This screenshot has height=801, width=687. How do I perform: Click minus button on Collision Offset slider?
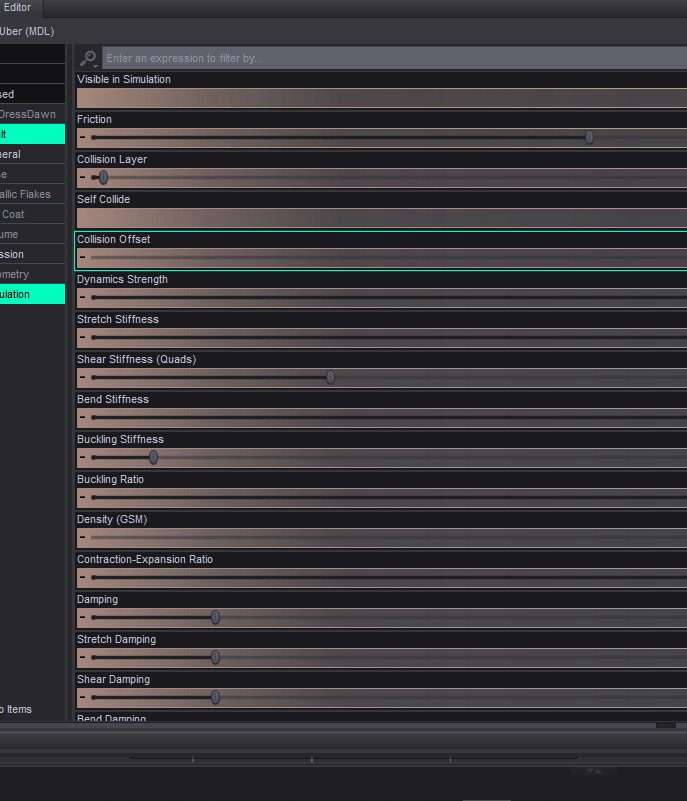pos(83,257)
